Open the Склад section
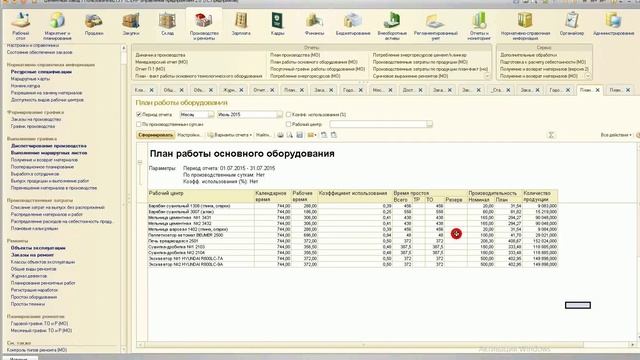640x360 pixels. pos(167,25)
